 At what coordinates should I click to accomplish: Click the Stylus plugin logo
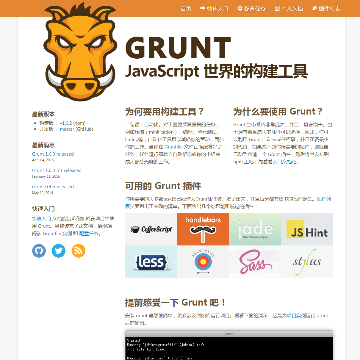pos(307,262)
